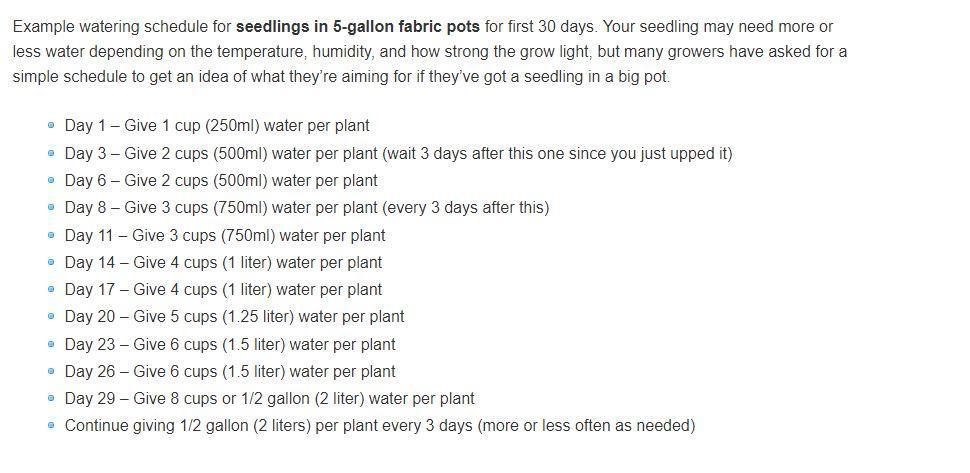This screenshot has width=970, height=473.
Task: Click the bullet marker beside Day 6
Action: tap(51, 181)
